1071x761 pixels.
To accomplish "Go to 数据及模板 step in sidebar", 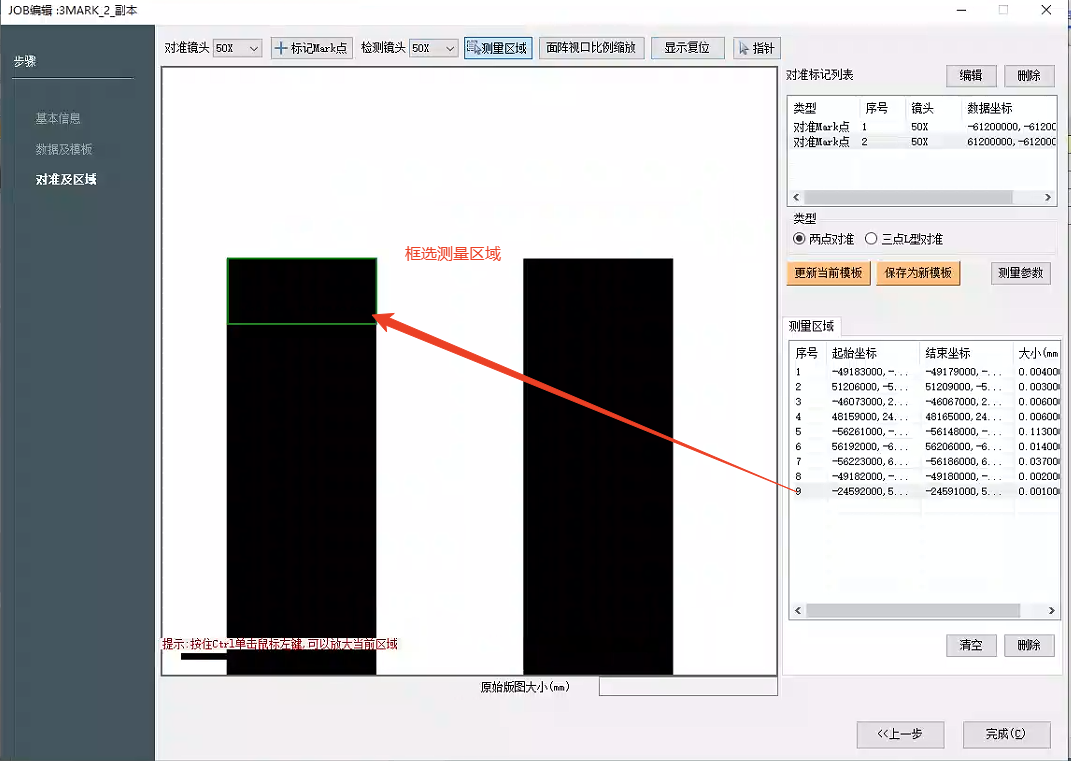I will (x=64, y=149).
